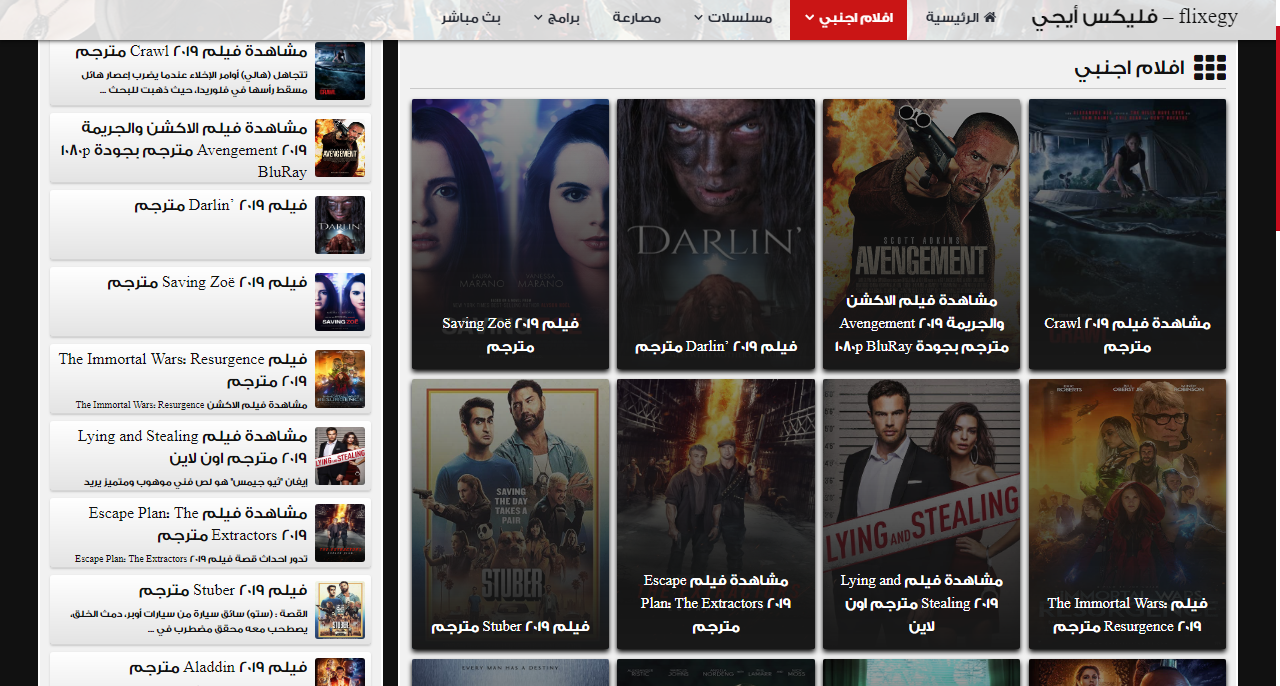This screenshot has width=1280, height=686.
Task: Expand the مسلسلات dropdown menu
Action: 734,18
